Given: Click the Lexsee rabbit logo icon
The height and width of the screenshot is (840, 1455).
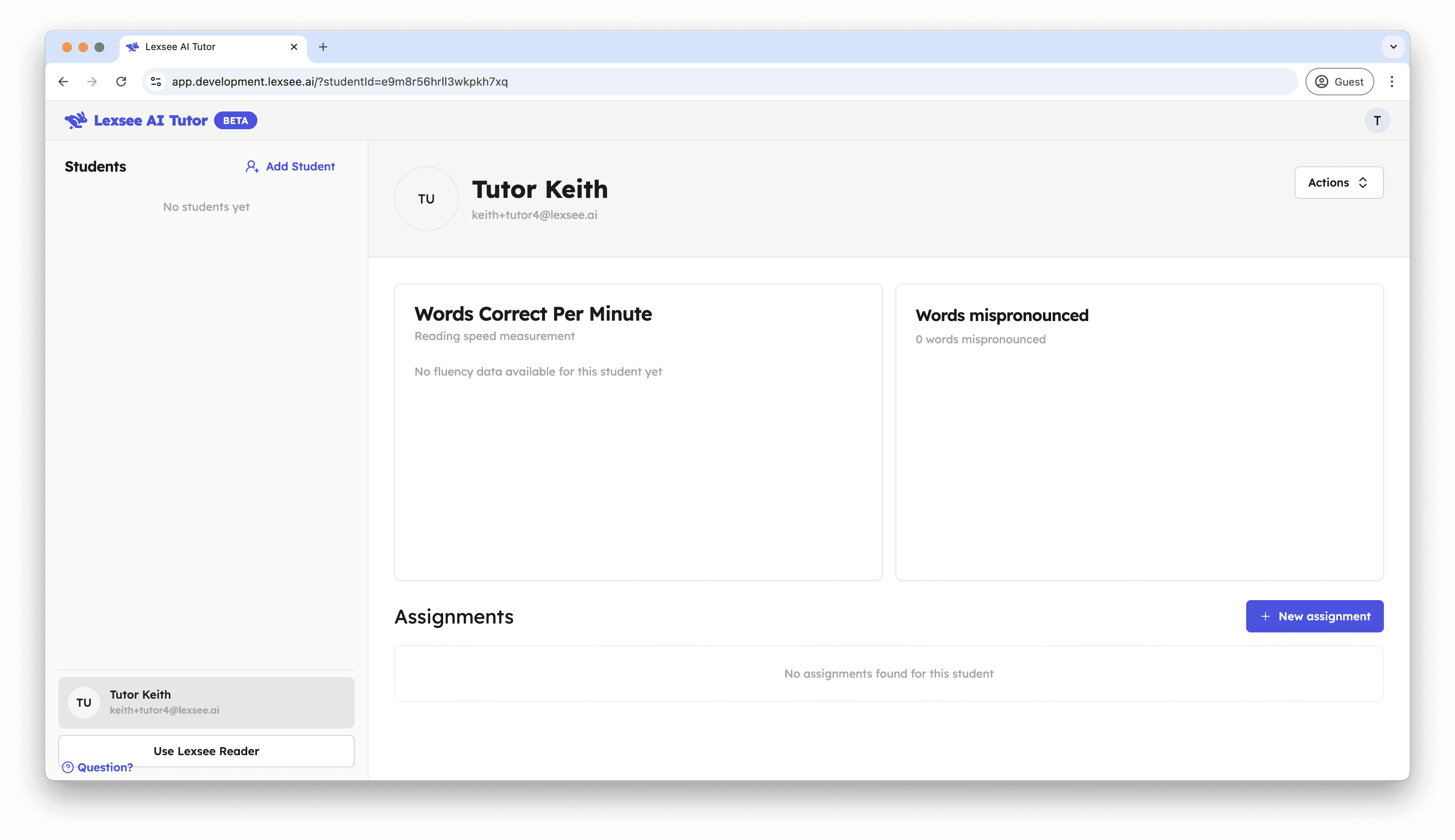Looking at the screenshot, I should [76, 121].
